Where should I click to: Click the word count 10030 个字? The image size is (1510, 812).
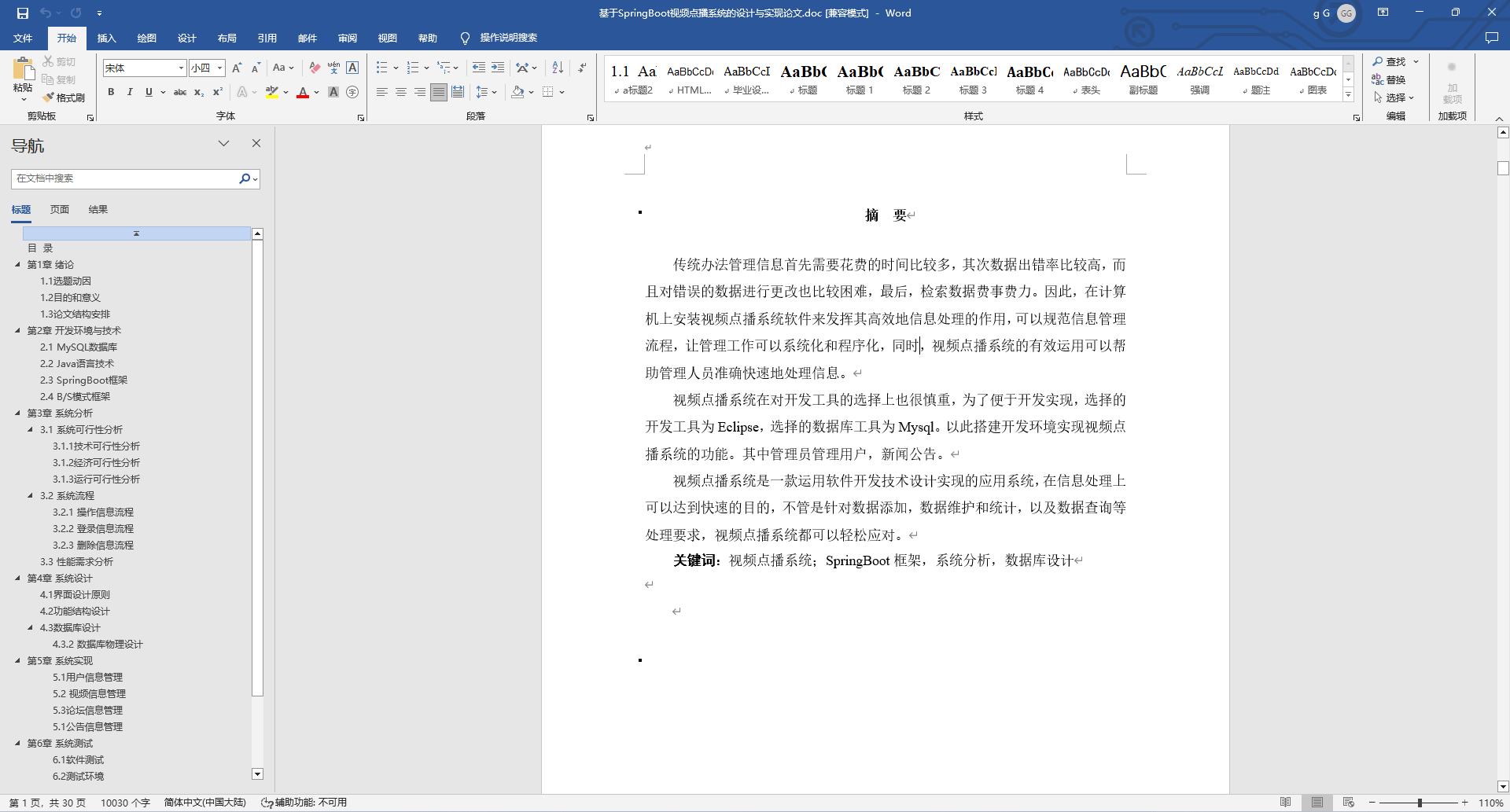[x=125, y=803]
